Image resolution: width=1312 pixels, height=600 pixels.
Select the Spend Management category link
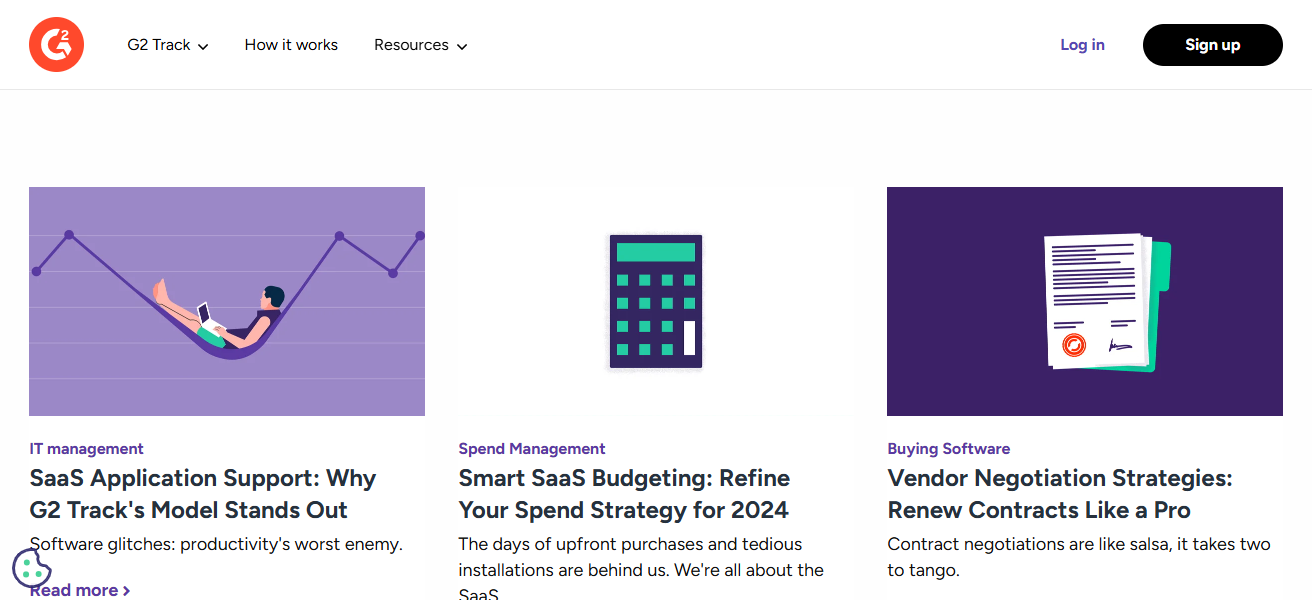coord(532,449)
